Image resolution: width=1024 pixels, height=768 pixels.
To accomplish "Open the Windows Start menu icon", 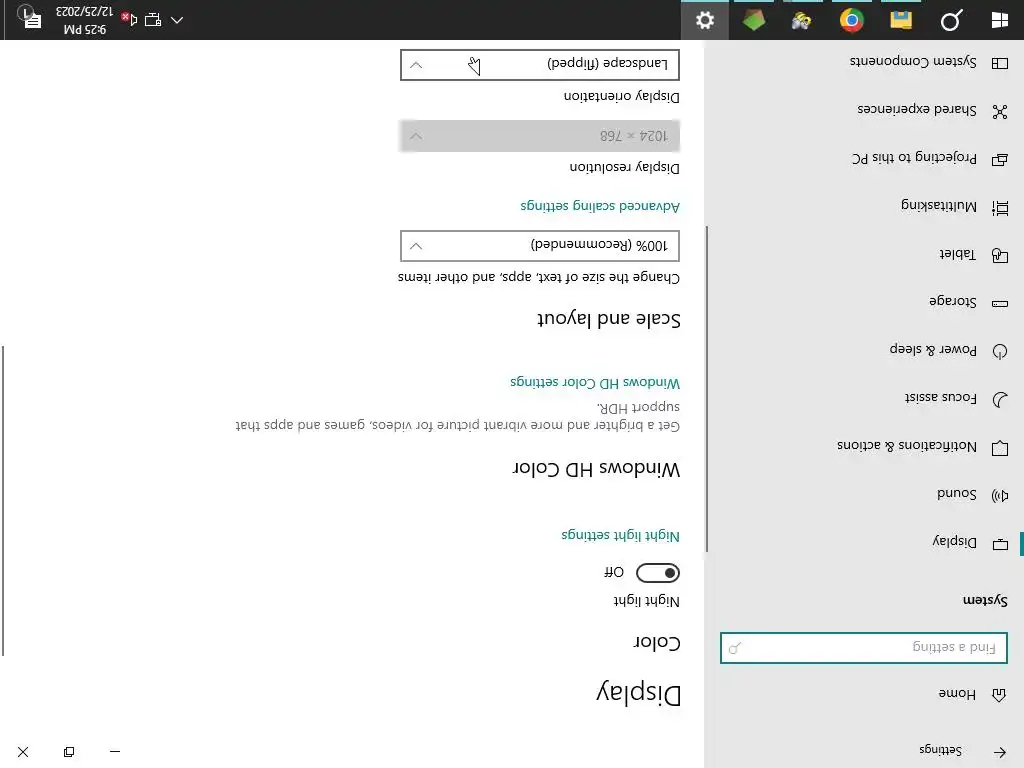I will coord(999,20).
